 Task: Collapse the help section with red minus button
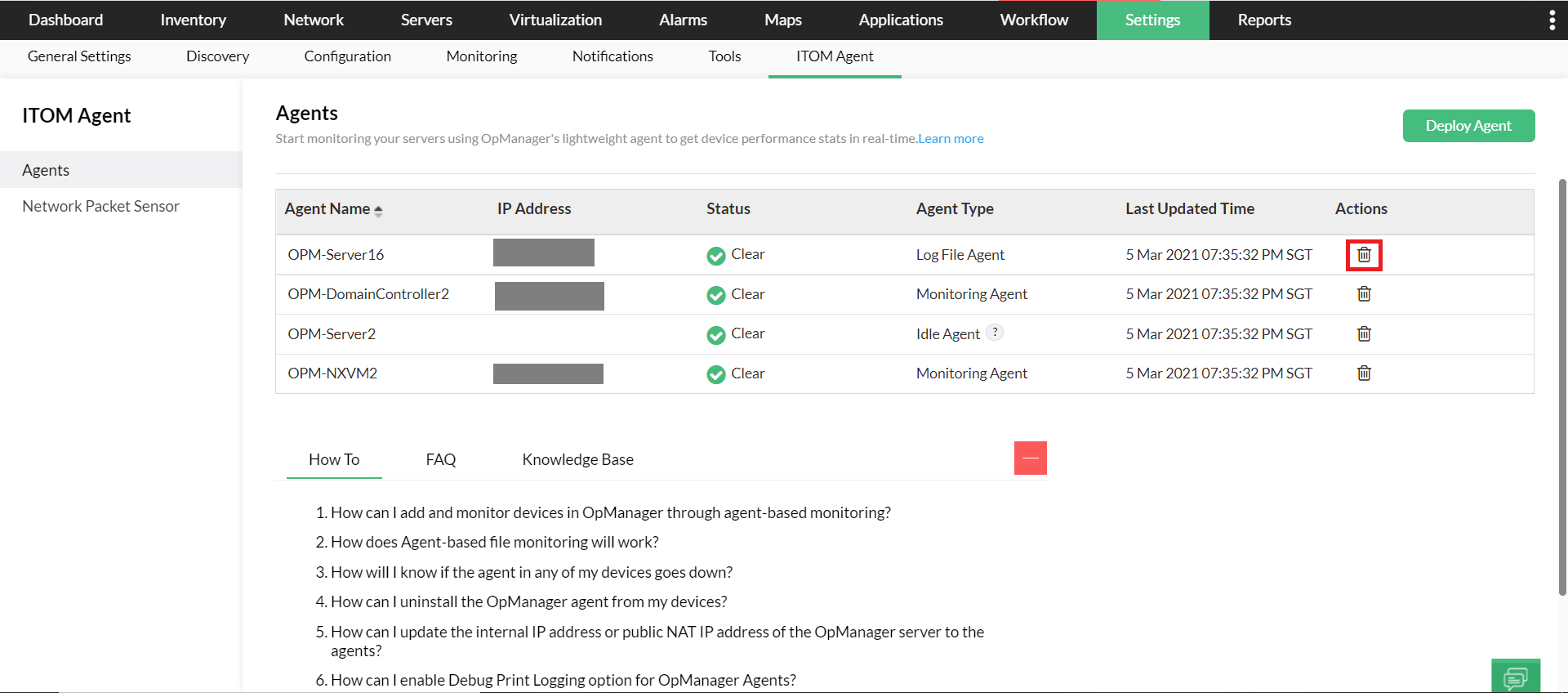(1030, 458)
